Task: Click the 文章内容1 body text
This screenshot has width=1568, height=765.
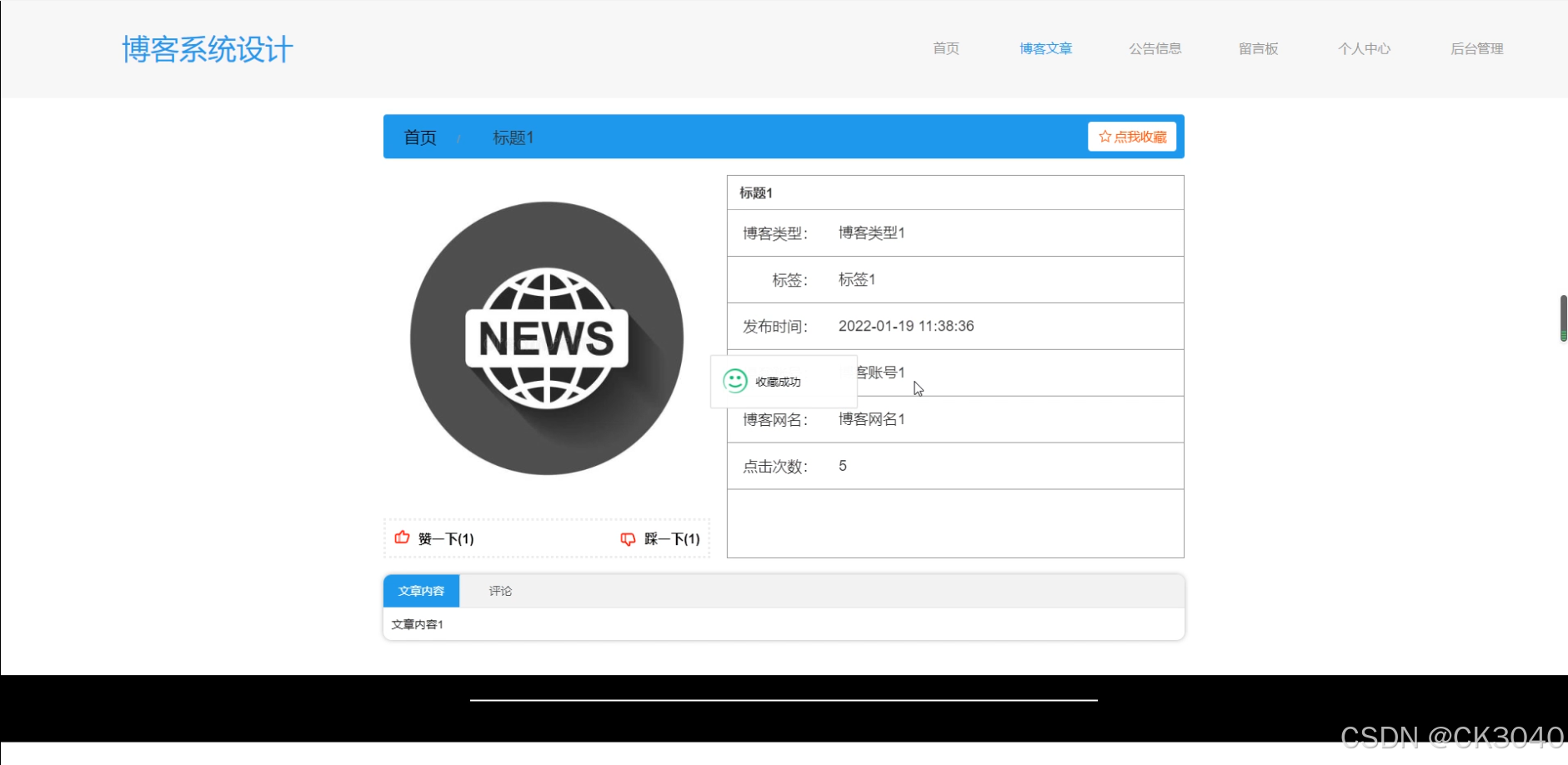Action: point(418,624)
